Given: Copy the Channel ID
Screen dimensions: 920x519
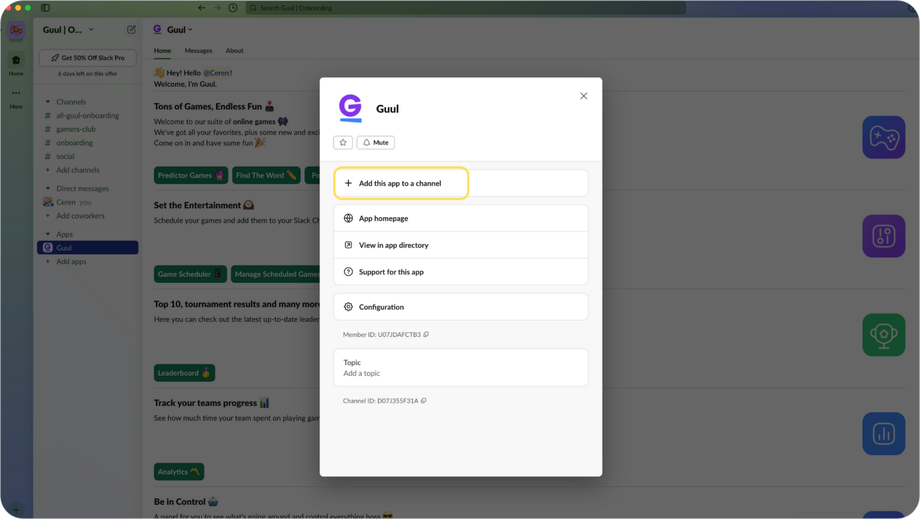Looking at the screenshot, I should point(424,401).
